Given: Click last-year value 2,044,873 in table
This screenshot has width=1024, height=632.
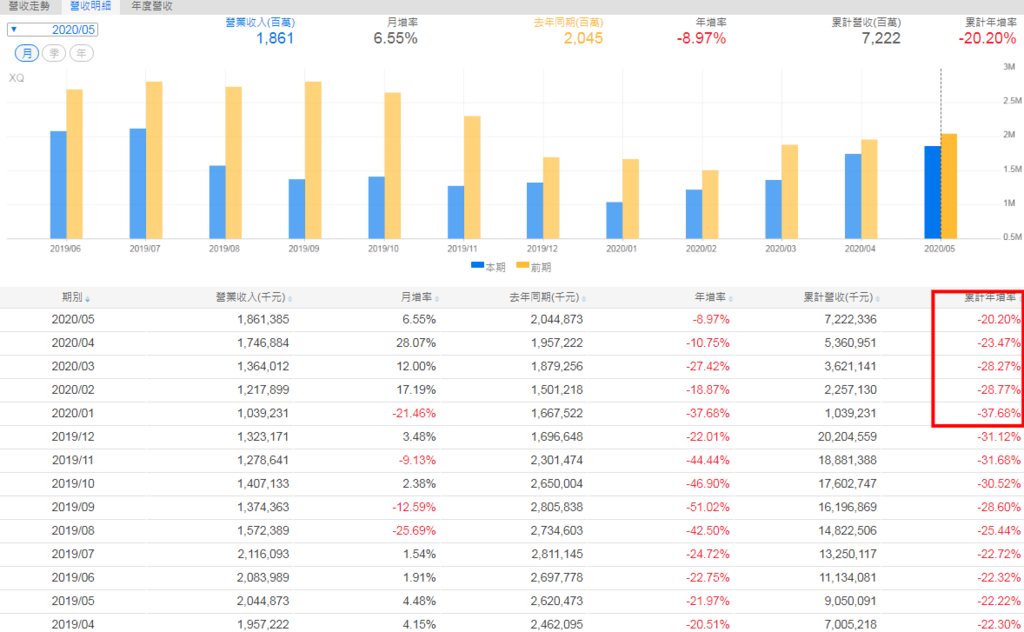Looking at the screenshot, I should coord(557,319).
